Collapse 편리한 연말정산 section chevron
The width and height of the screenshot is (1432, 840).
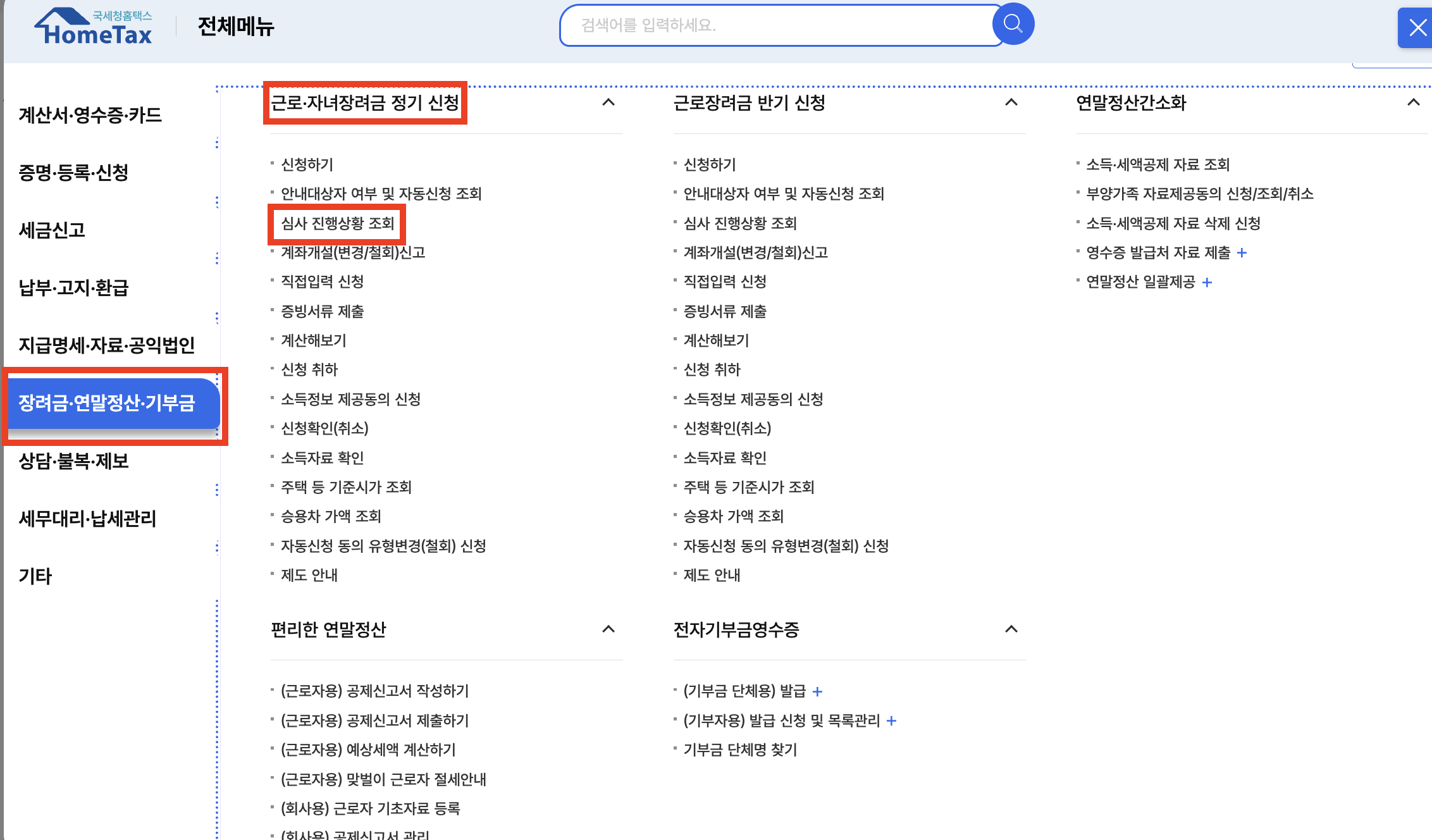click(x=608, y=629)
